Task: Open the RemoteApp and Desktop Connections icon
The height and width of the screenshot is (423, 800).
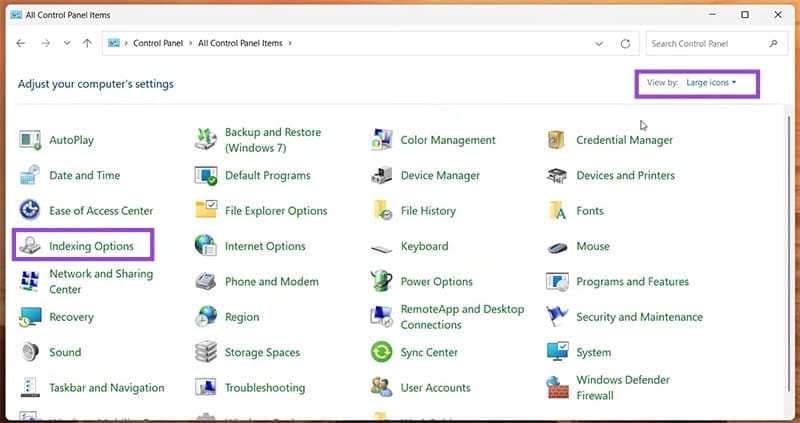Action: click(x=381, y=316)
